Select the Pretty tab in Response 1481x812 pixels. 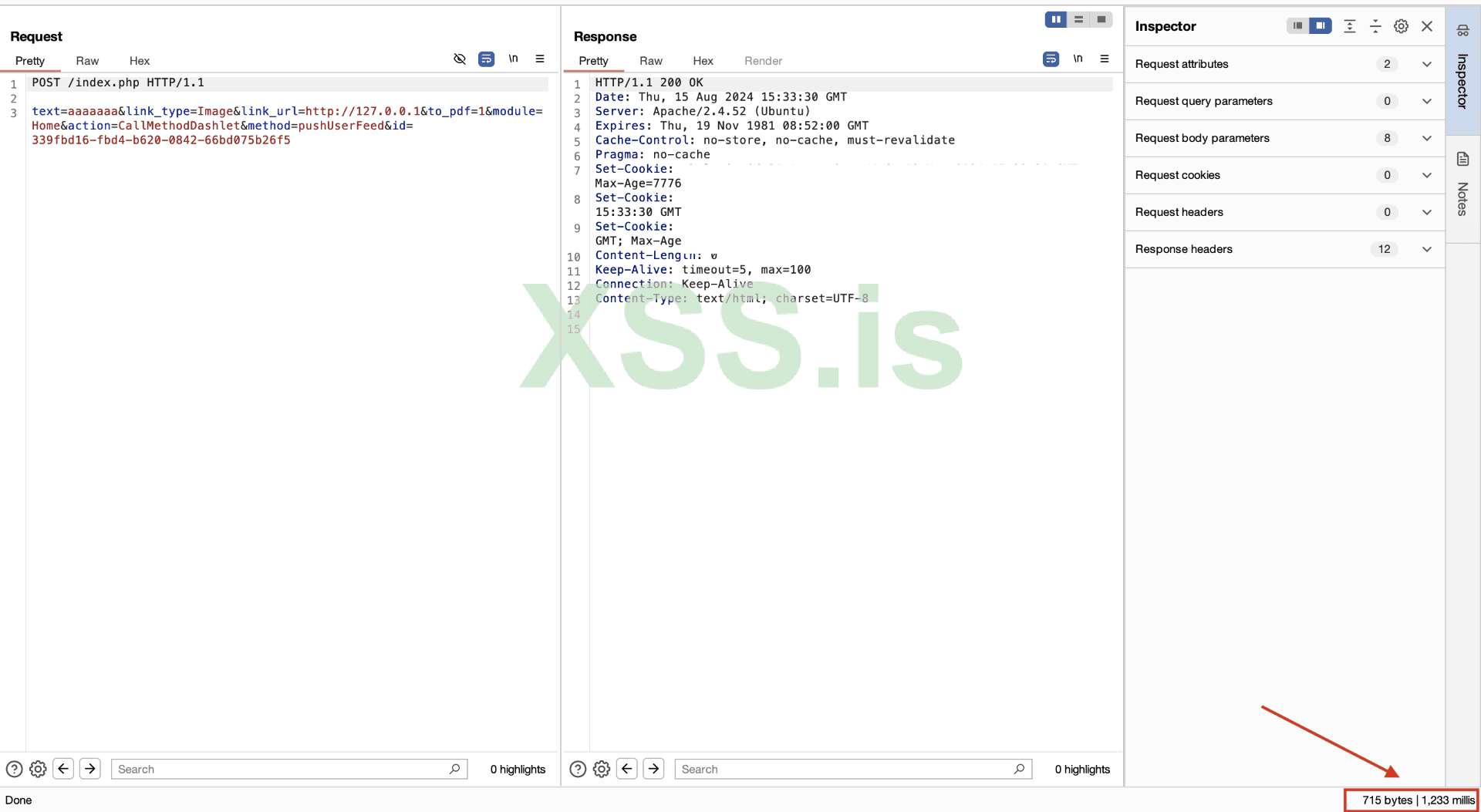(x=594, y=61)
